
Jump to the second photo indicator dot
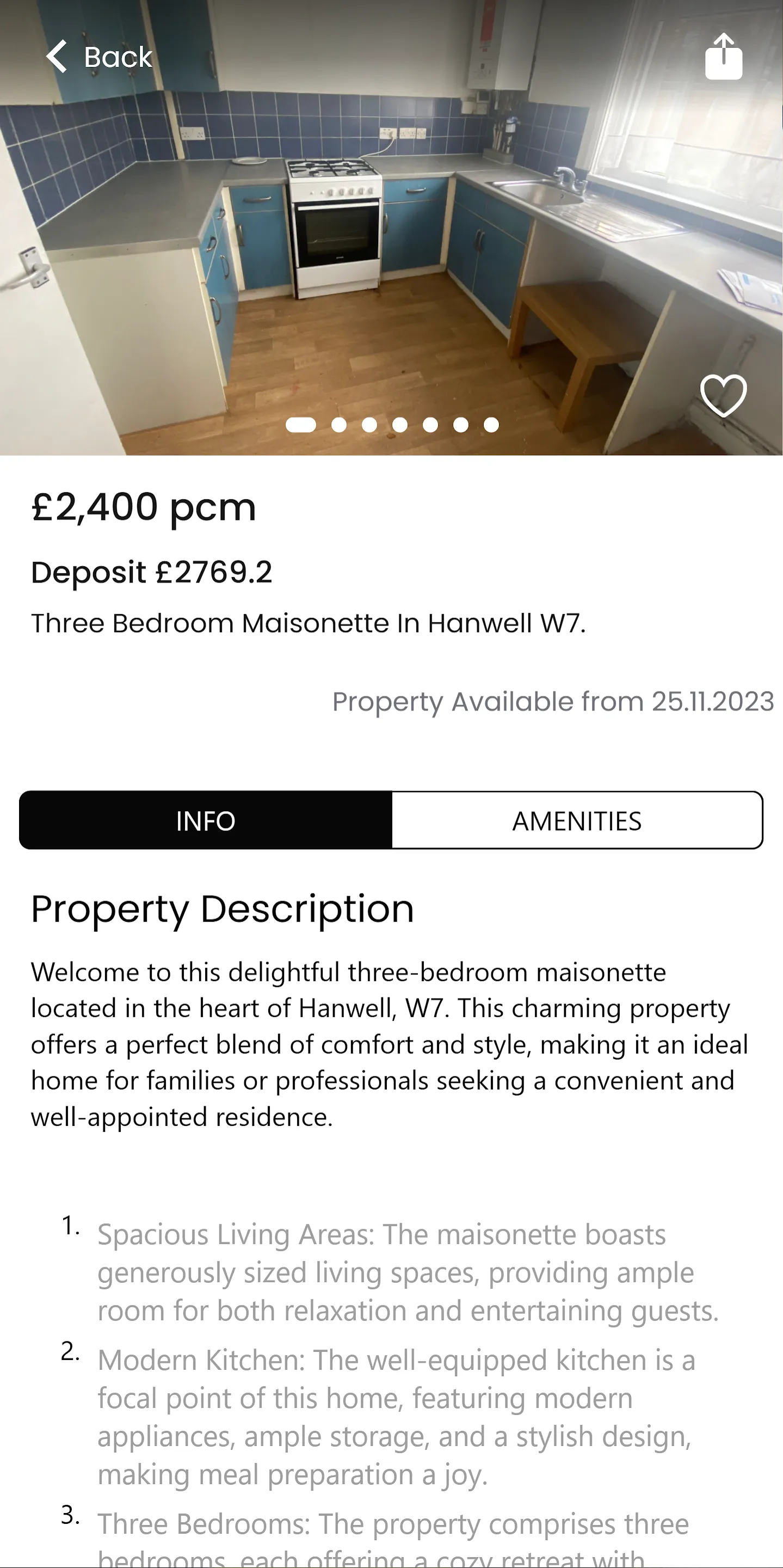(339, 425)
